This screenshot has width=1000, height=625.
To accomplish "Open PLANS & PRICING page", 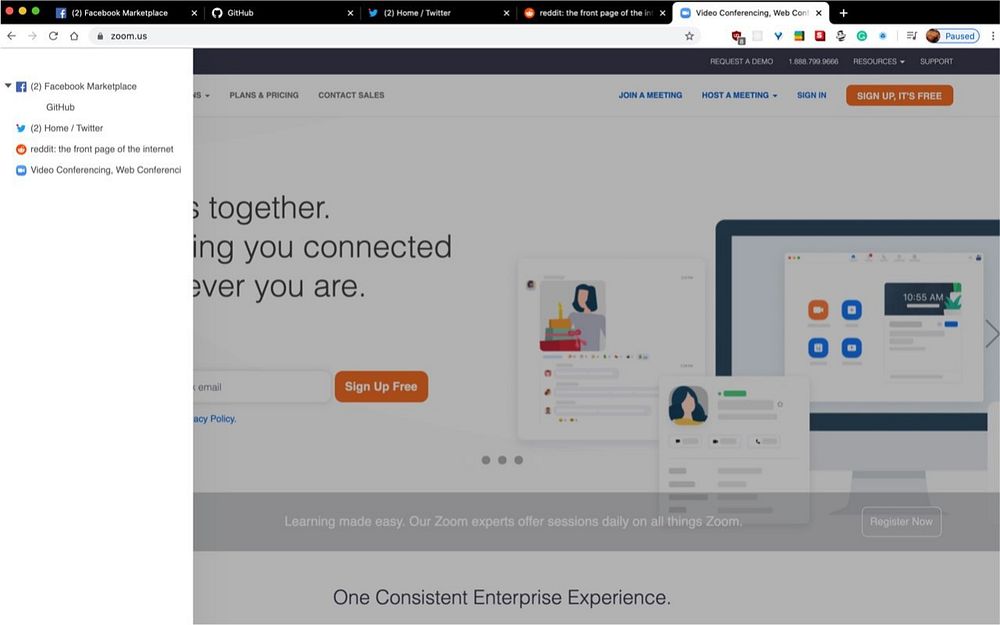I will [x=264, y=96].
